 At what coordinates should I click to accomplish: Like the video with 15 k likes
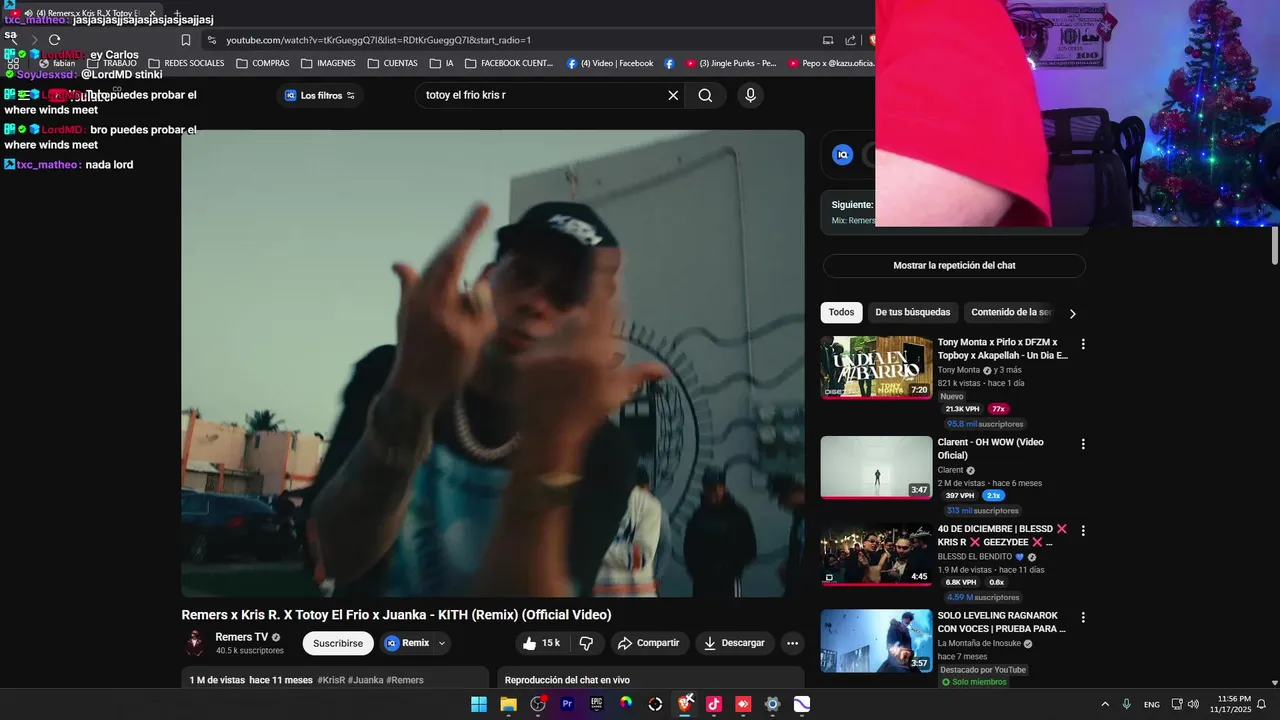pyautogui.click(x=541, y=643)
